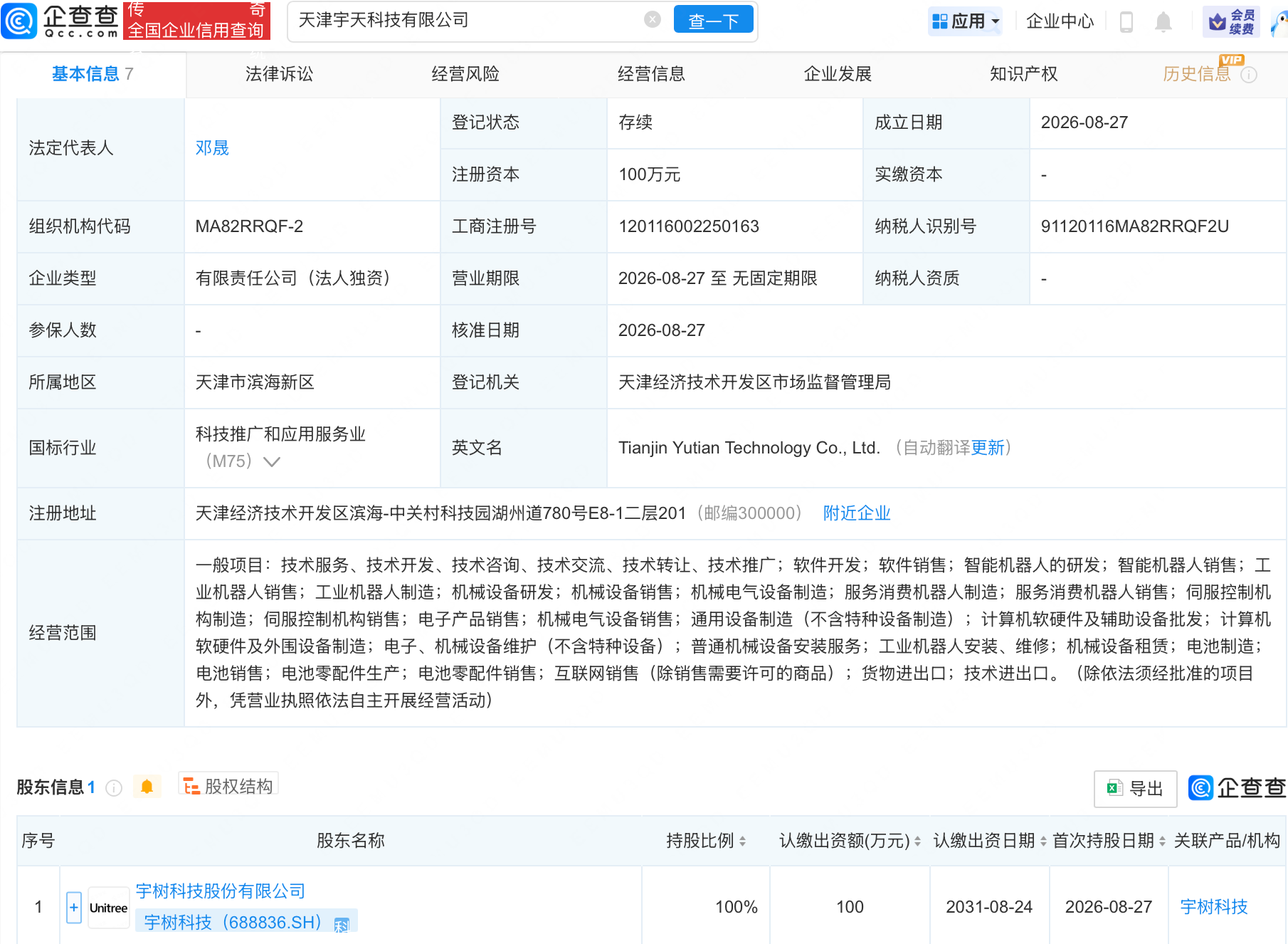The height and width of the screenshot is (944, 1288).
Task: Click organization code MA82RRQF-2
Action: point(249,226)
